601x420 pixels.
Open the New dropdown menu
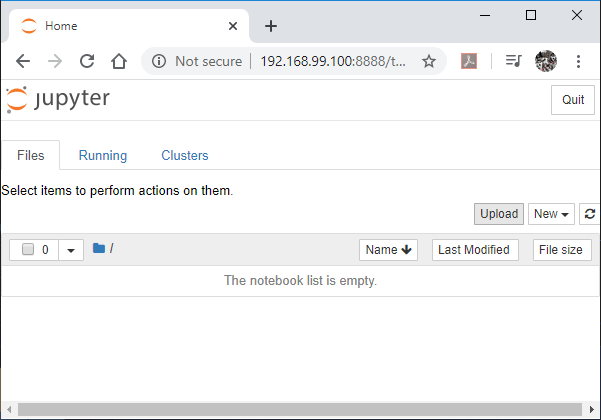pyautogui.click(x=552, y=214)
